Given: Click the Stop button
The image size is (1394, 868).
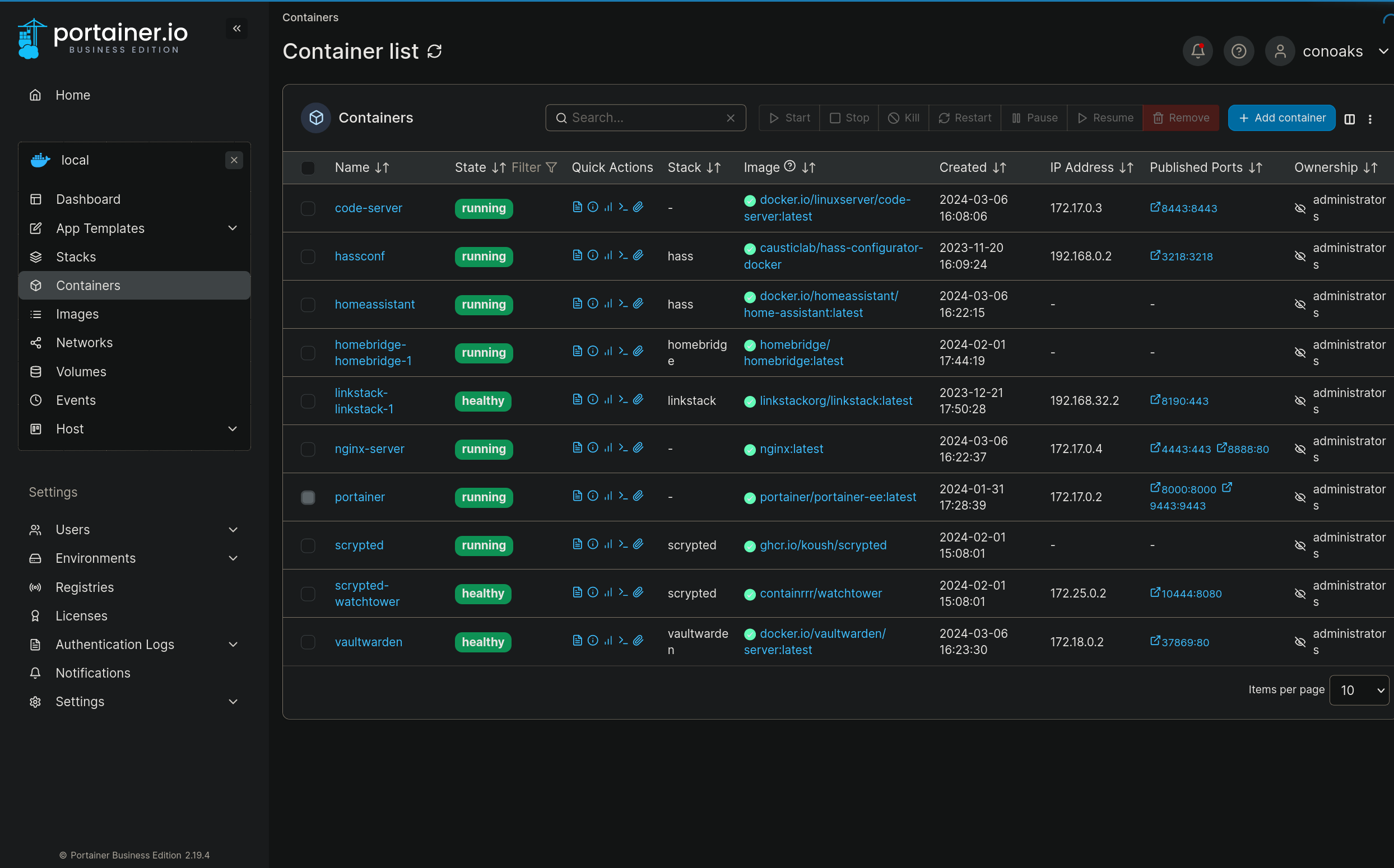Looking at the screenshot, I should [848, 118].
